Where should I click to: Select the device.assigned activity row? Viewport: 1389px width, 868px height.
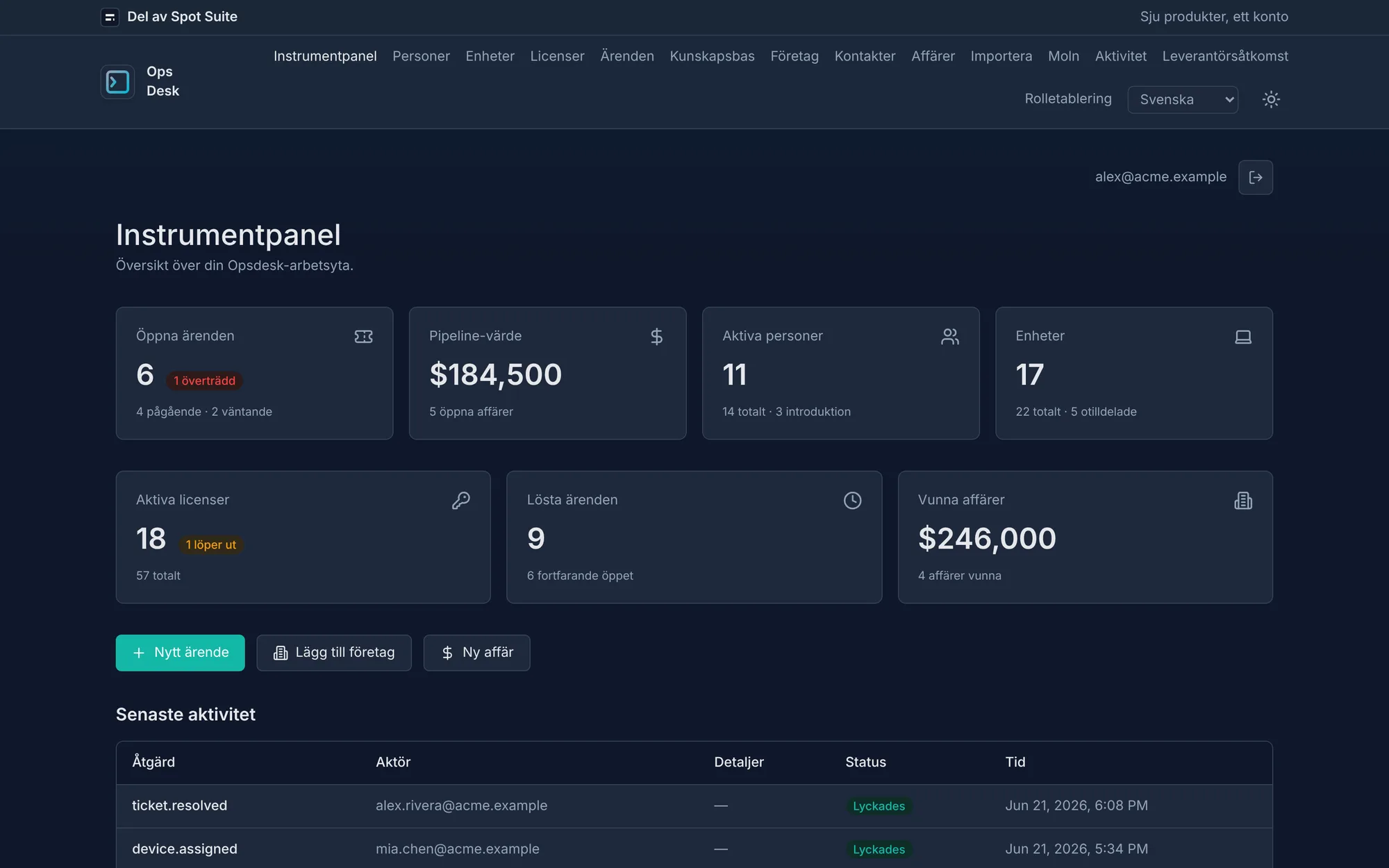694,849
